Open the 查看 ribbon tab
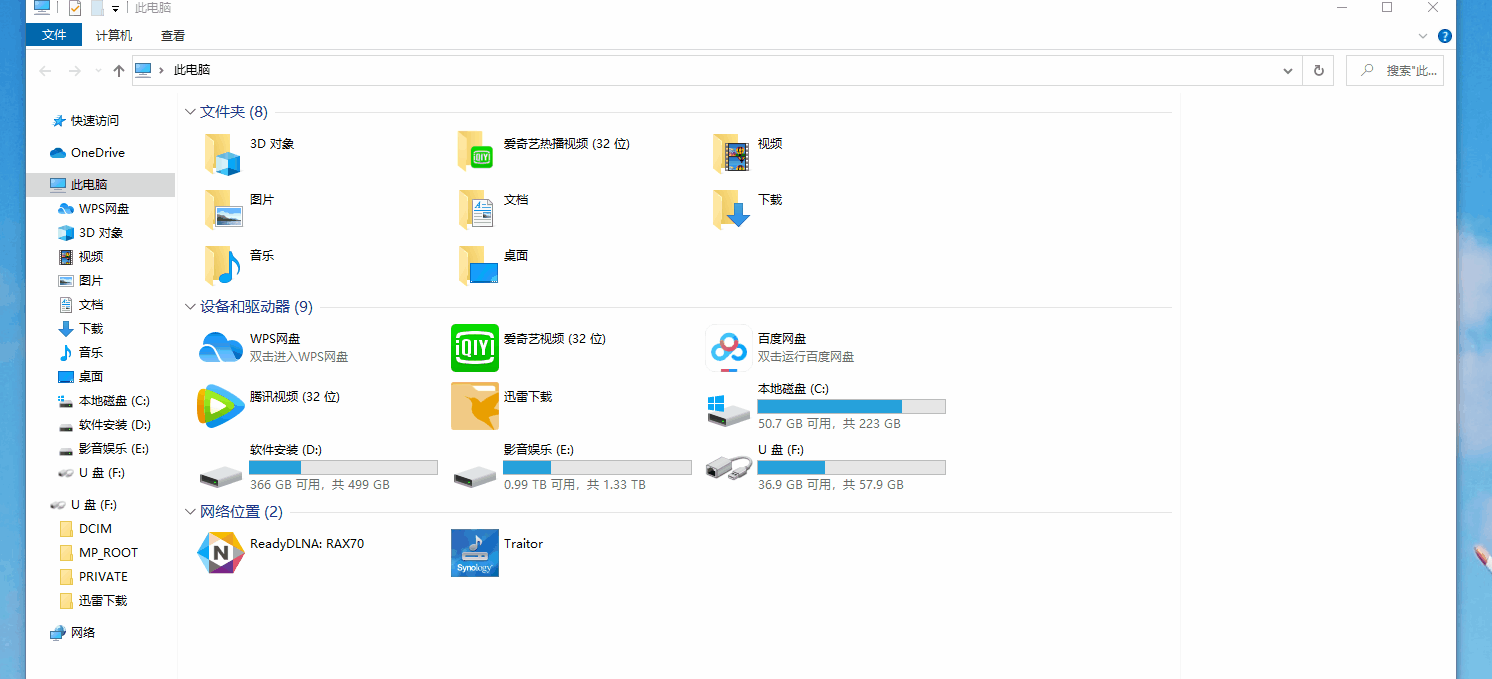Screen dimensions: 1492x679 pos(173,35)
